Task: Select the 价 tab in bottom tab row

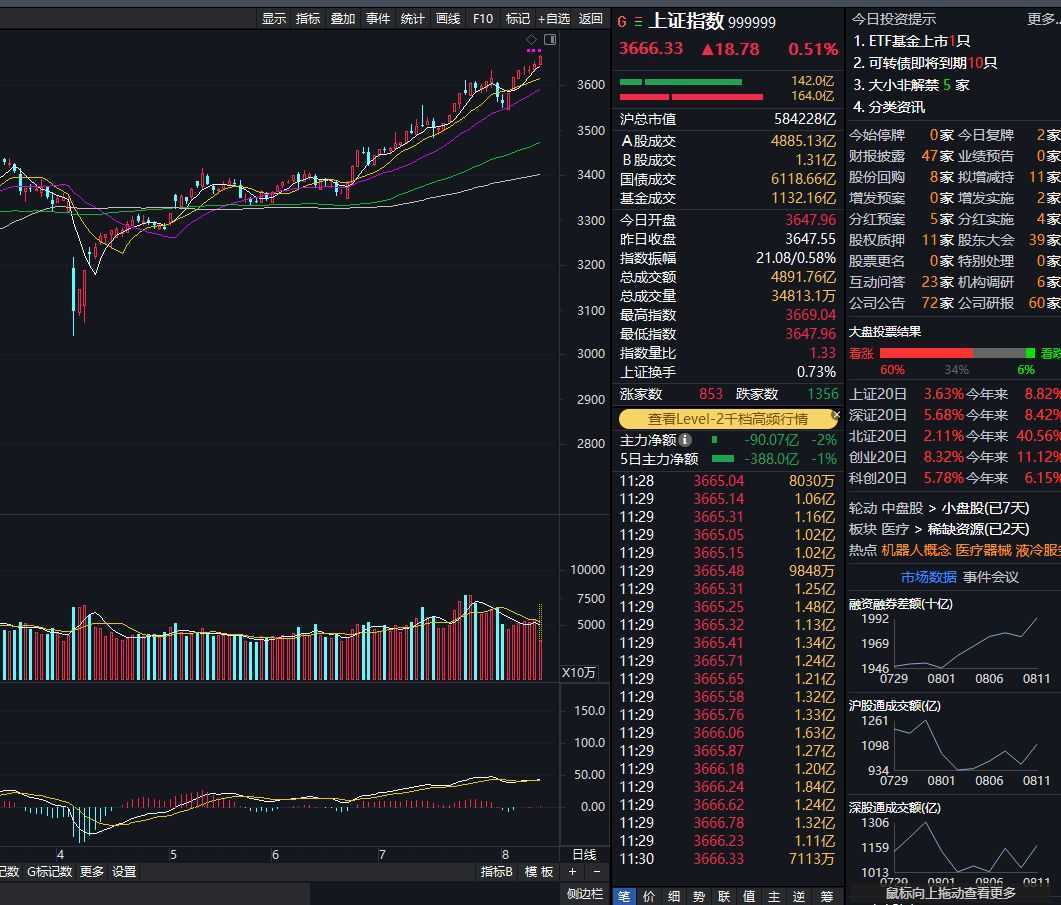Action: 649,896
